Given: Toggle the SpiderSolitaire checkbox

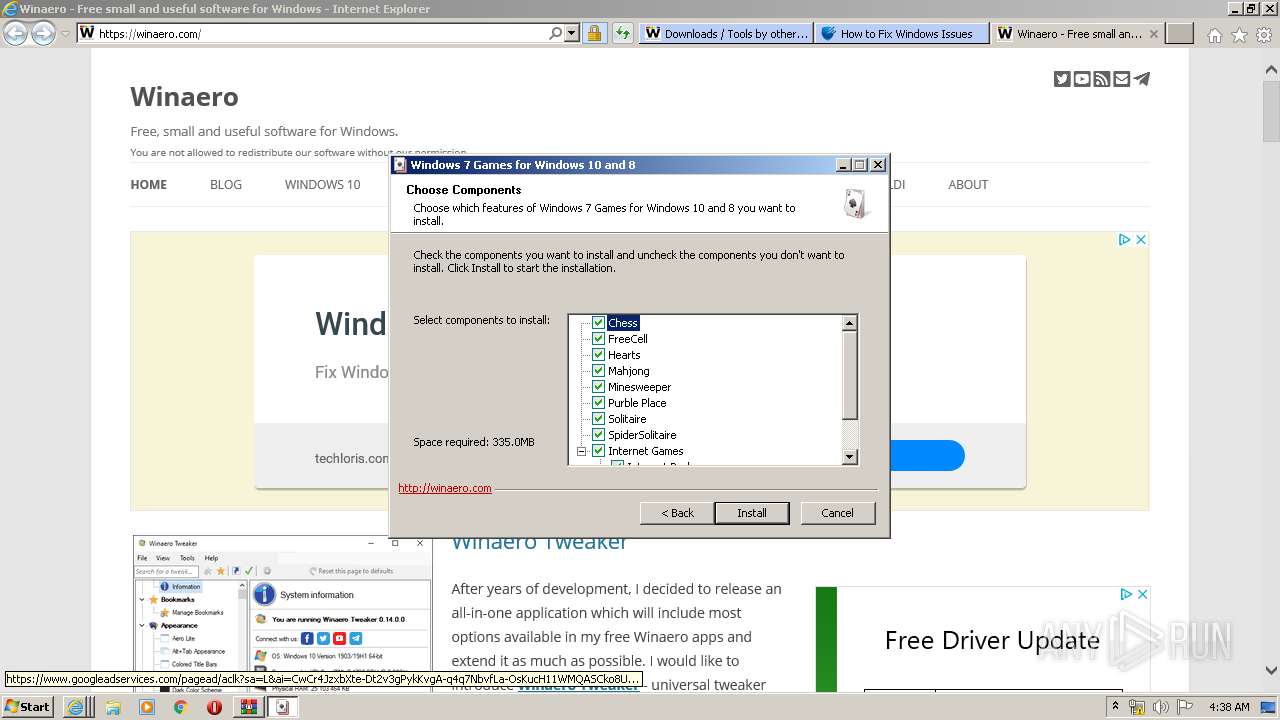Looking at the screenshot, I should [598, 435].
